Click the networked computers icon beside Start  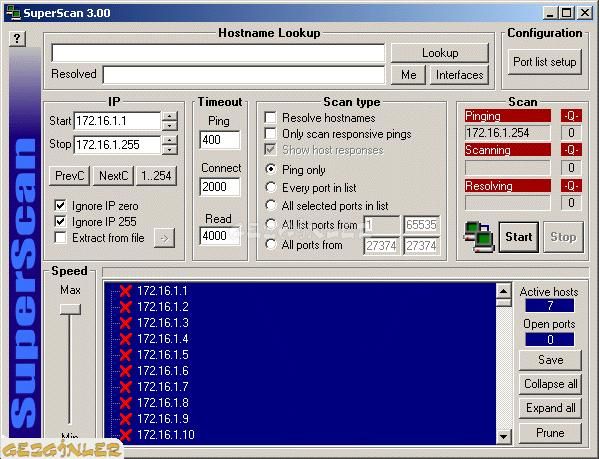click(478, 237)
